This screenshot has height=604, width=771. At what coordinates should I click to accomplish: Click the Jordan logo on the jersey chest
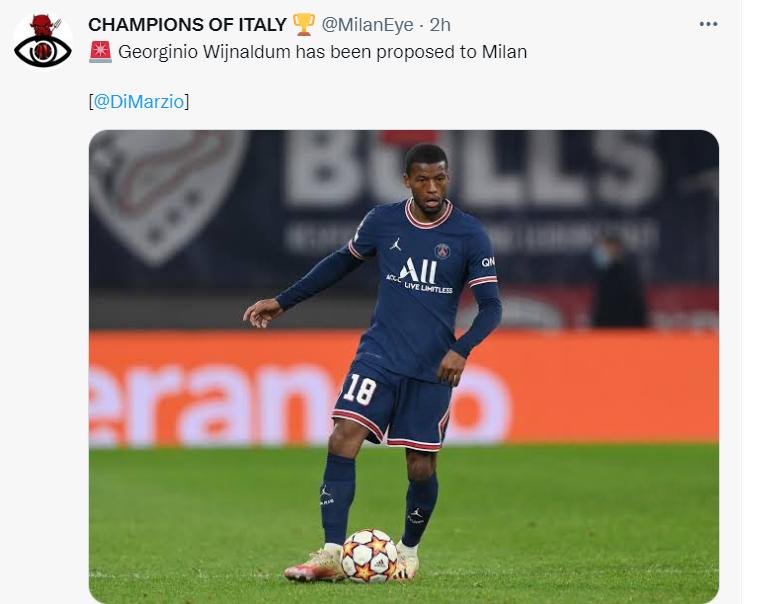click(x=396, y=244)
